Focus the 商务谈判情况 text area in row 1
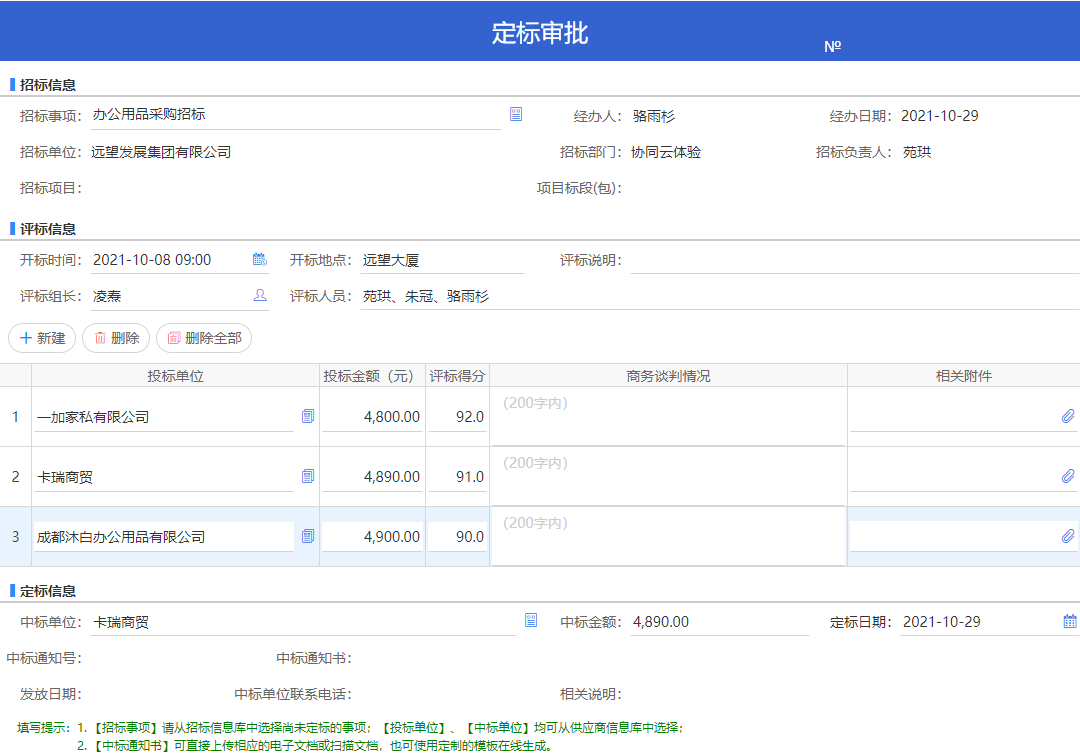The height and width of the screenshot is (755, 1080). pyautogui.click(x=667, y=417)
